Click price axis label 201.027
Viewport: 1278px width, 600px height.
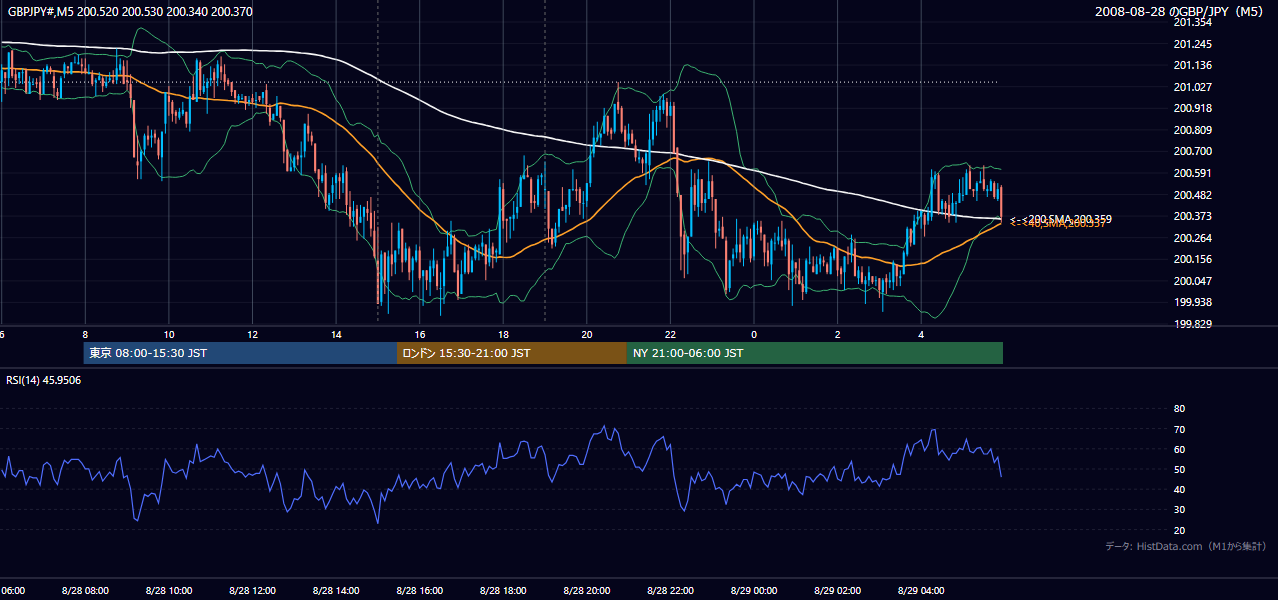pyautogui.click(x=1192, y=87)
